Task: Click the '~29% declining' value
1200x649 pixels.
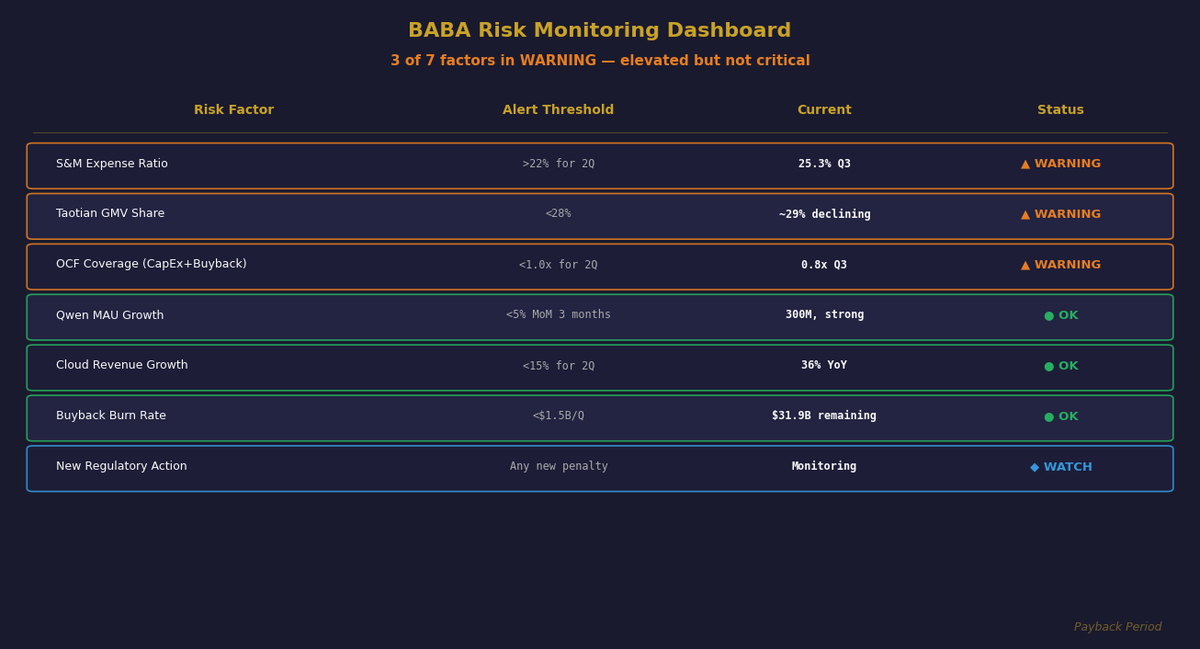Action: pyautogui.click(x=824, y=214)
